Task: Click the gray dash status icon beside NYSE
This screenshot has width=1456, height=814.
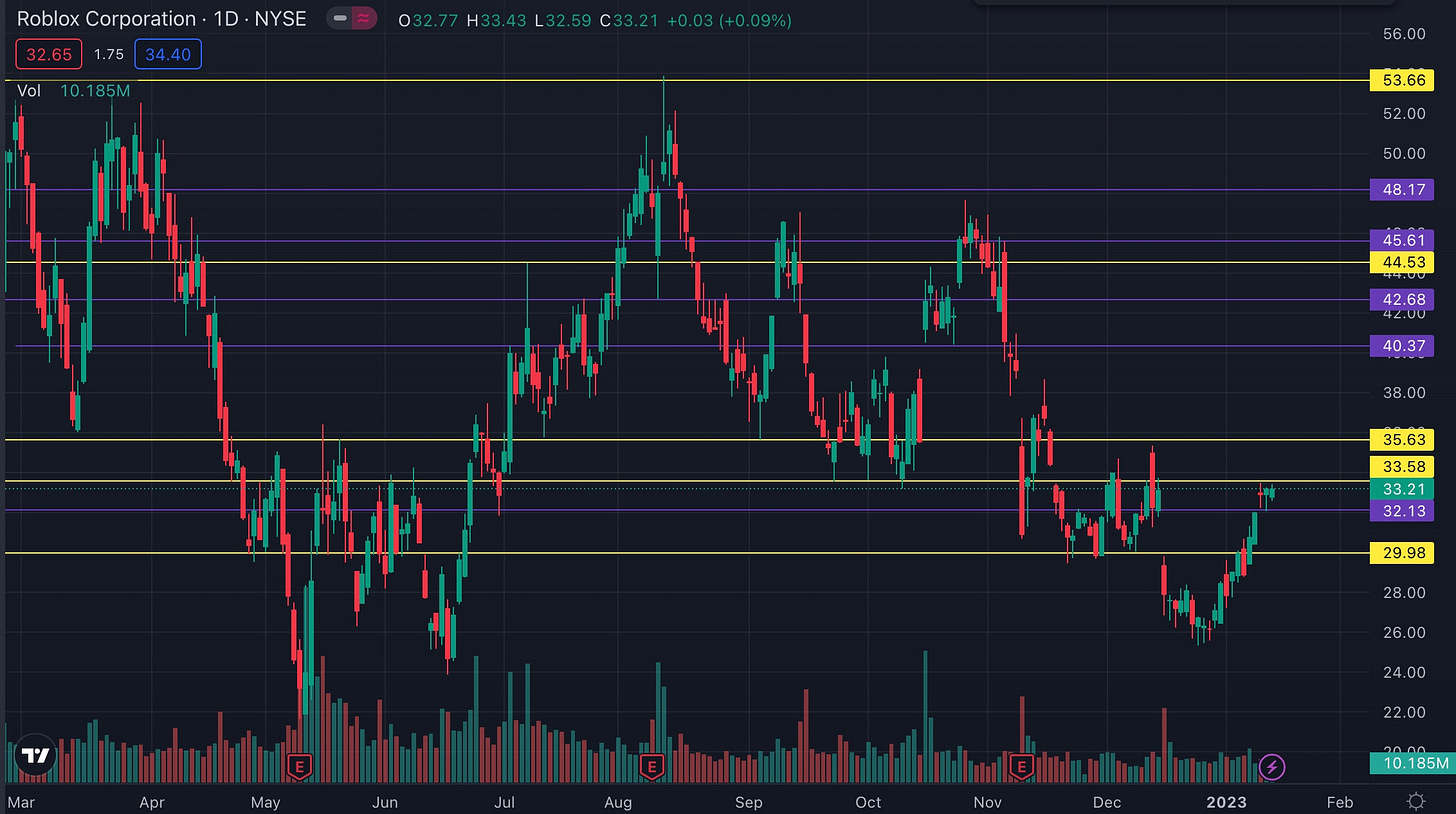Action: coord(340,19)
